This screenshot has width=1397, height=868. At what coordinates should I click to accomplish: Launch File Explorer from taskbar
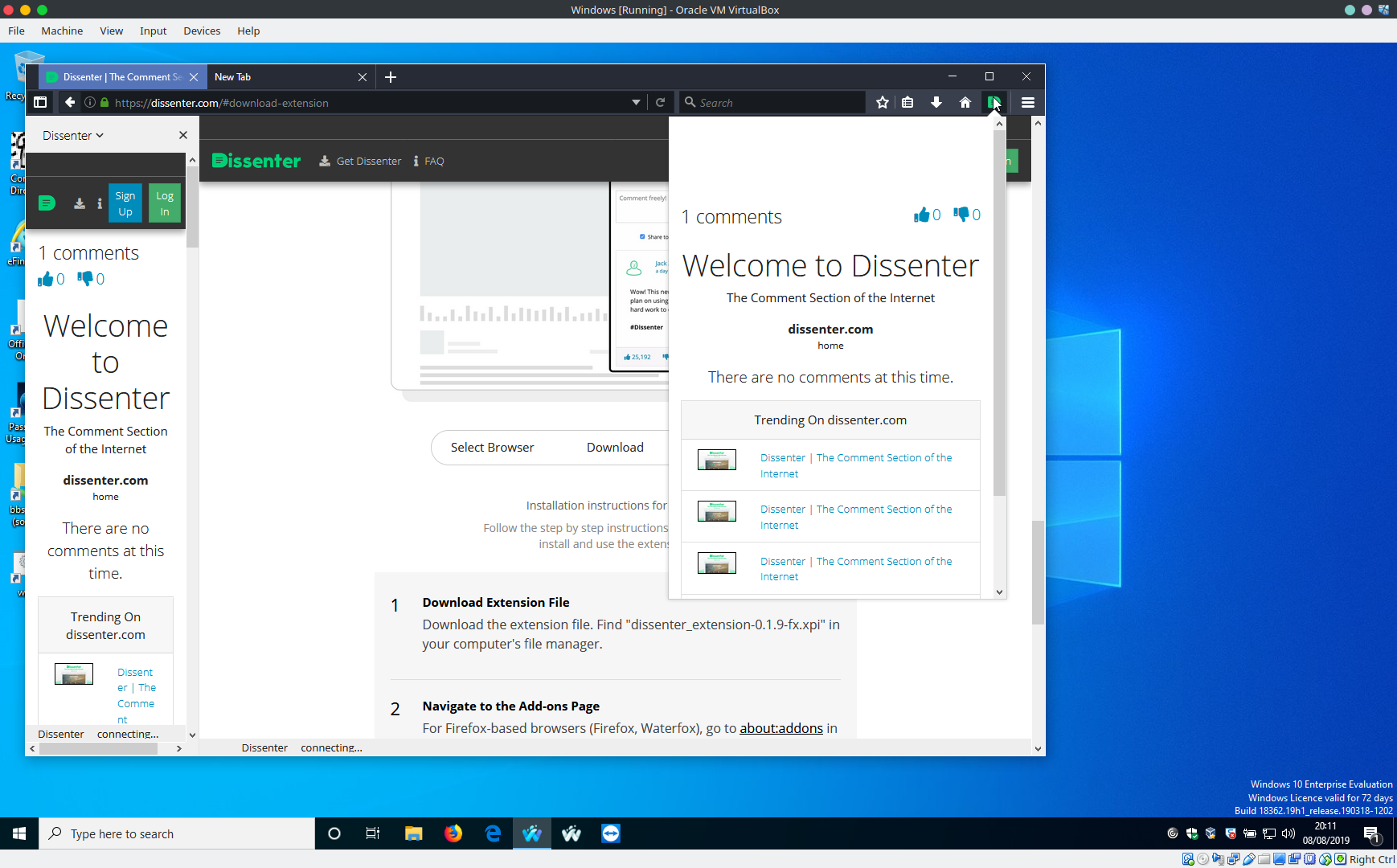pyautogui.click(x=413, y=833)
